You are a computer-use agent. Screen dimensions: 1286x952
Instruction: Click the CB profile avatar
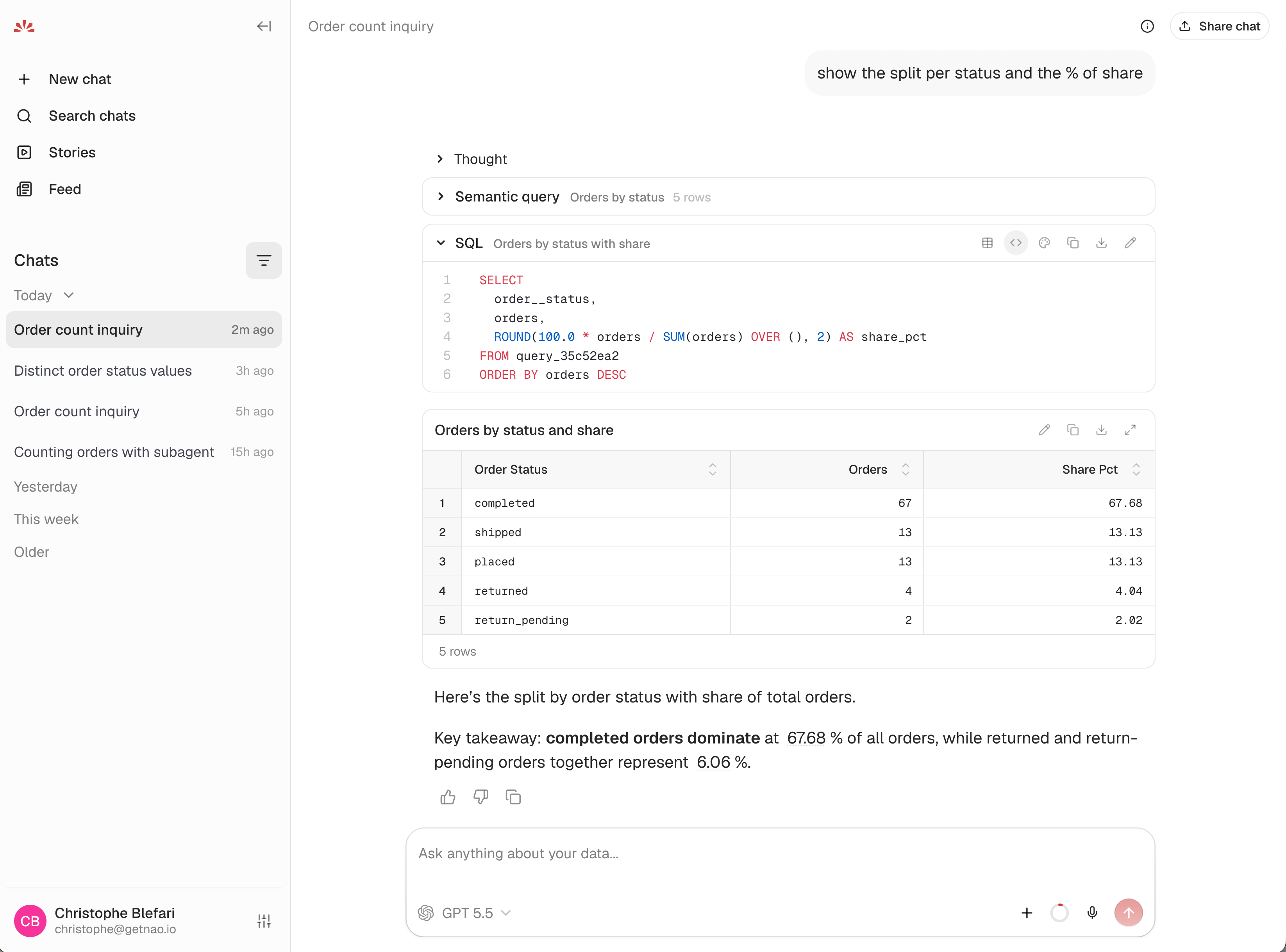pyautogui.click(x=30, y=920)
